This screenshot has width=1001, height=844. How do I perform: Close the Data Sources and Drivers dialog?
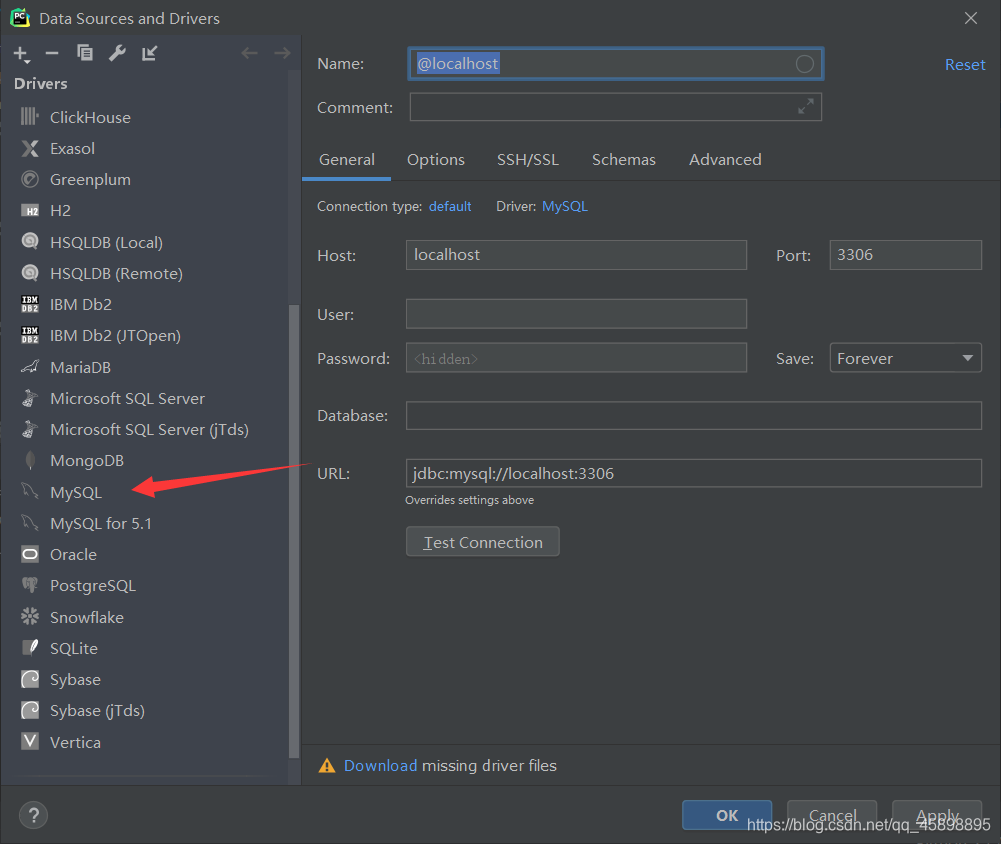pos(970,18)
